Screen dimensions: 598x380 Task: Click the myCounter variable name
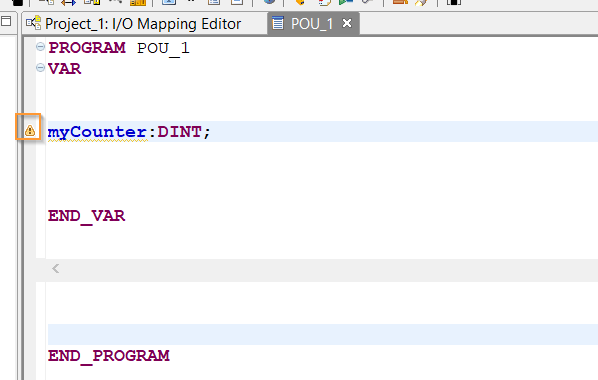point(97,132)
